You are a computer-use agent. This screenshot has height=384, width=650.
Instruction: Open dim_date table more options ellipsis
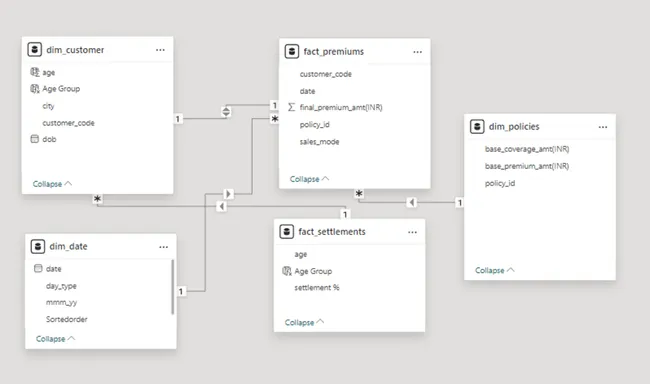pos(163,247)
